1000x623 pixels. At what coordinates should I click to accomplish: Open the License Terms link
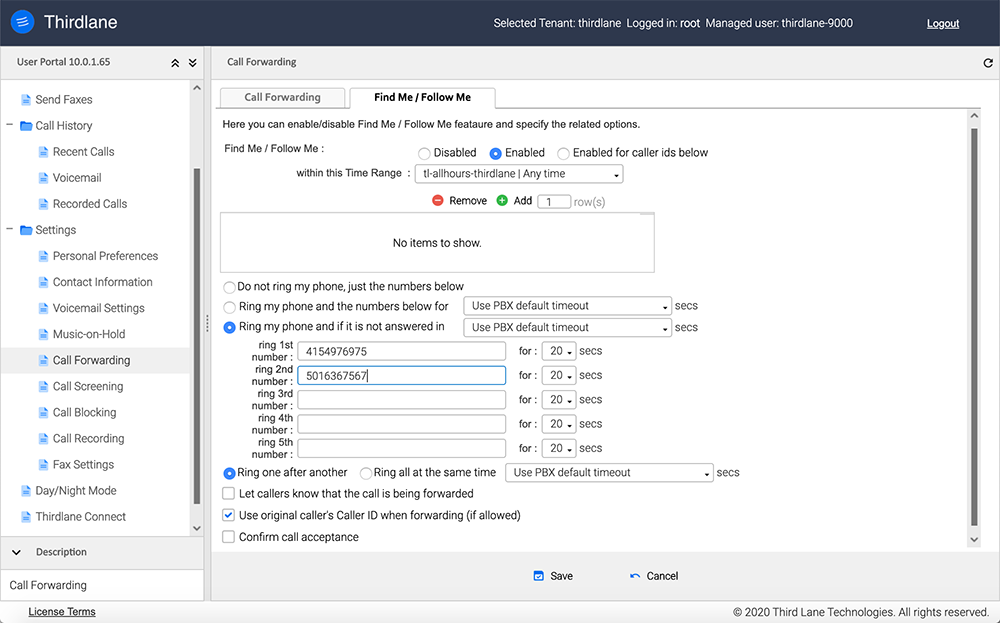(62, 612)
